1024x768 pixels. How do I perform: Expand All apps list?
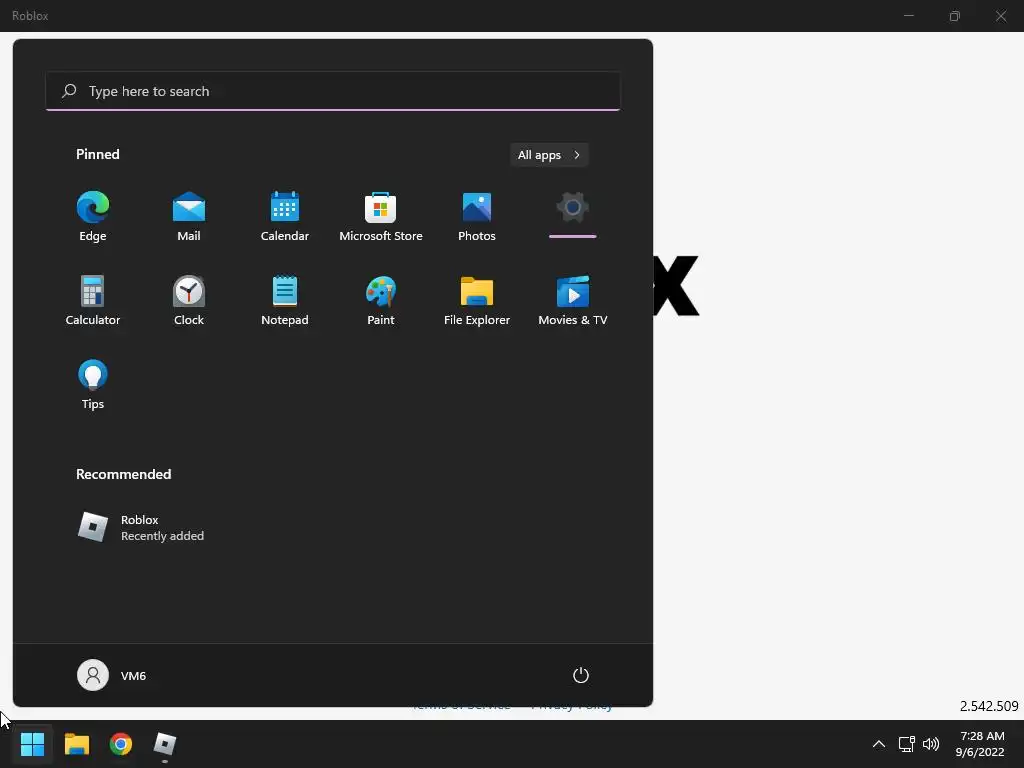[x=549, y=155]
